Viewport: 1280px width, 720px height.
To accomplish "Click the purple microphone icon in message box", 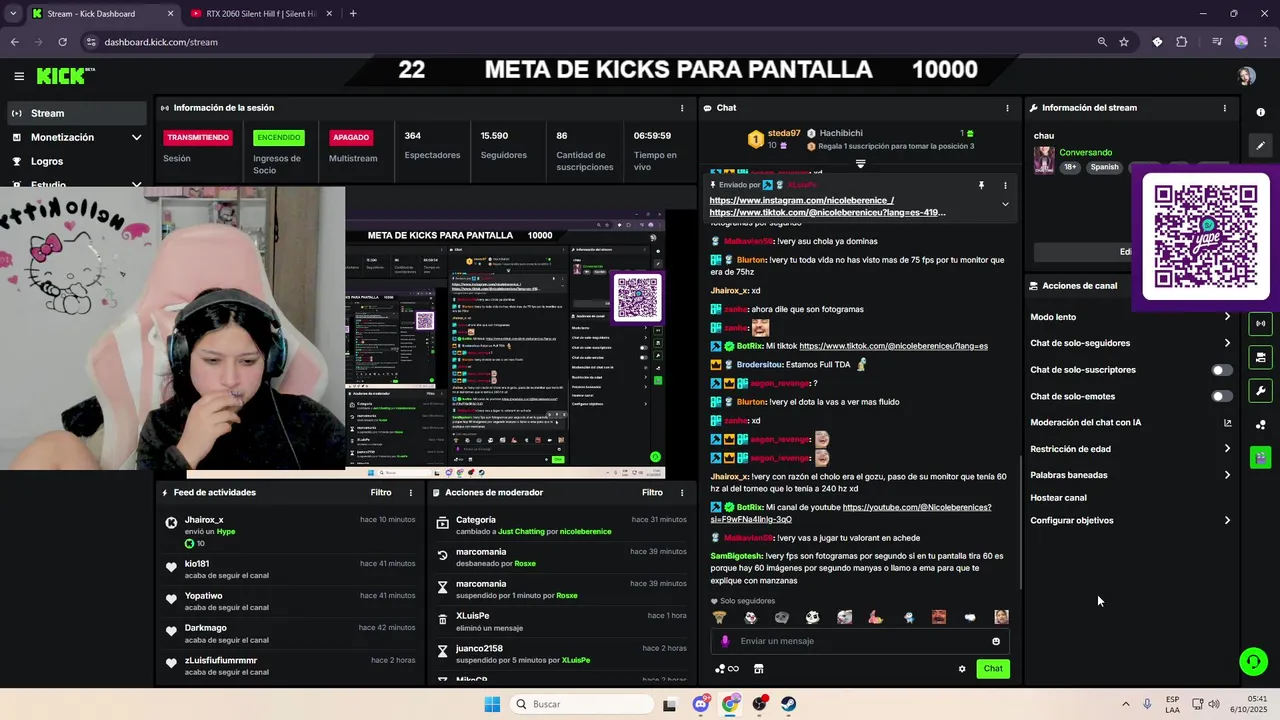I will [725, 641].
